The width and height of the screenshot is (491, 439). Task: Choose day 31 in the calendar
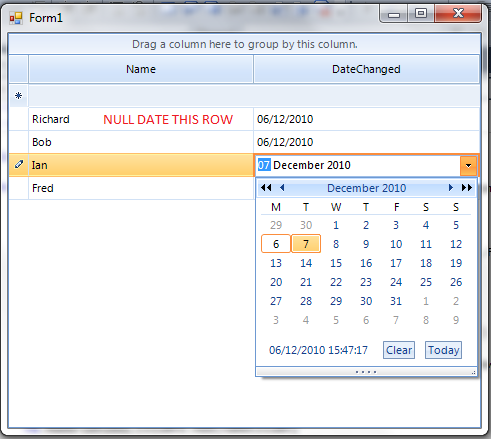(x=396, y=301)
